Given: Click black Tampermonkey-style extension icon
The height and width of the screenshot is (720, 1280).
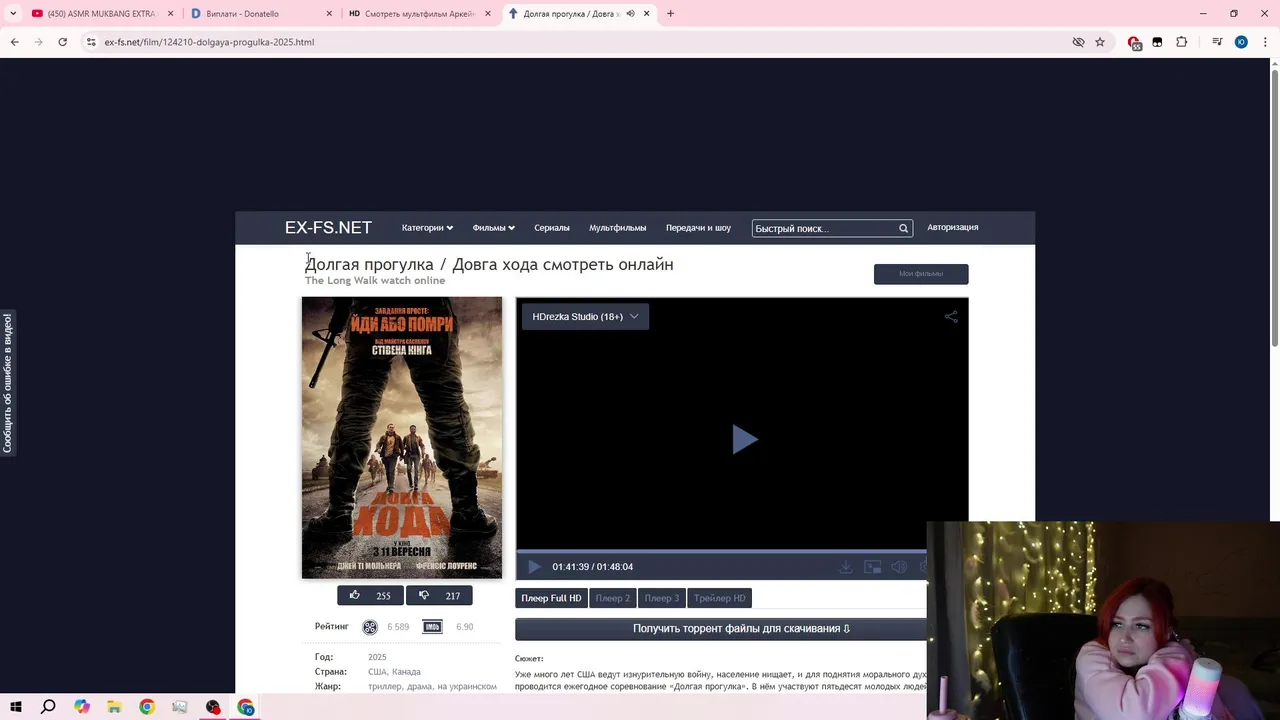Looking at the screenshot, I should click(1157, 42).
